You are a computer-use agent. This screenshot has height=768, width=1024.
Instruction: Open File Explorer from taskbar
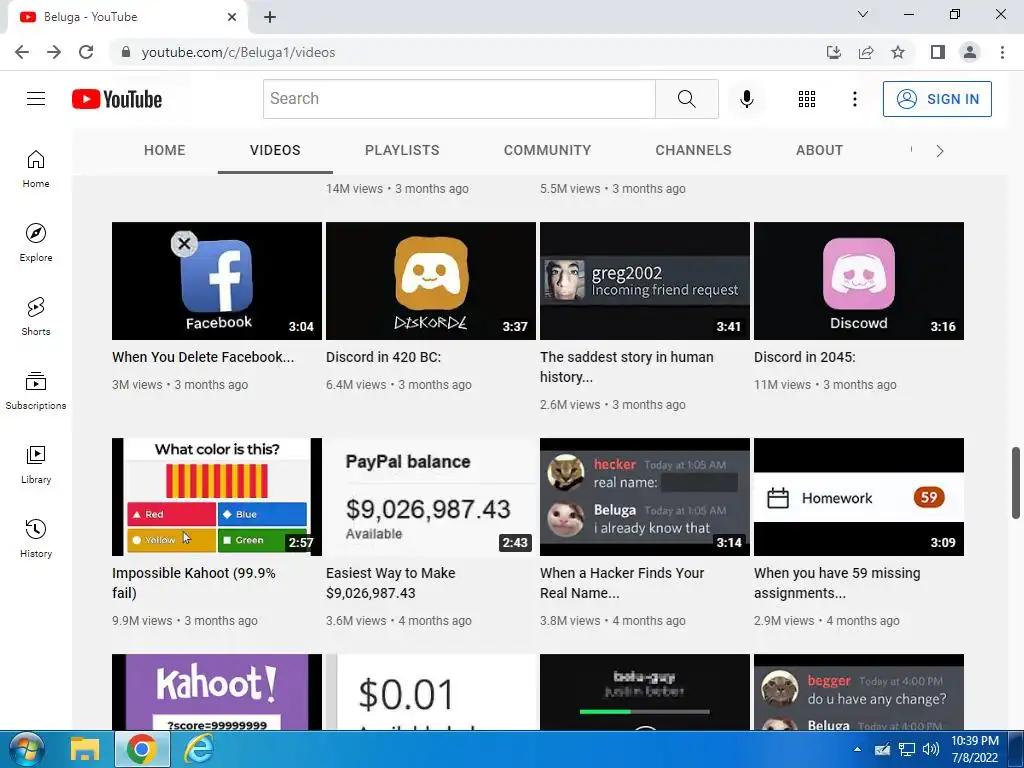pyautogui.click(x=85, y=749)
